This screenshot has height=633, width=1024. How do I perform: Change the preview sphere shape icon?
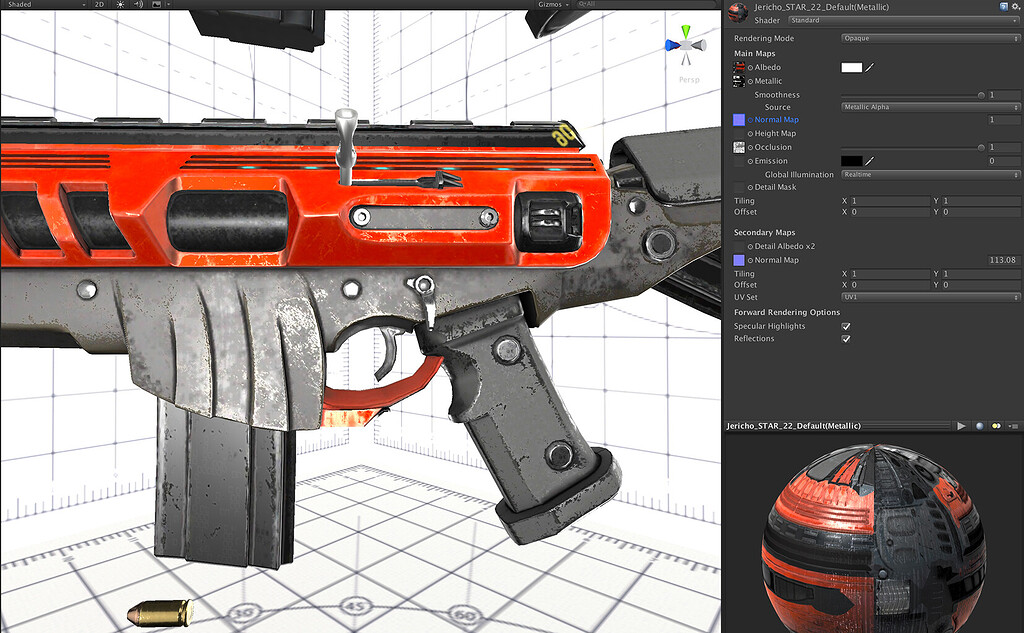click(x=980, y=425)
